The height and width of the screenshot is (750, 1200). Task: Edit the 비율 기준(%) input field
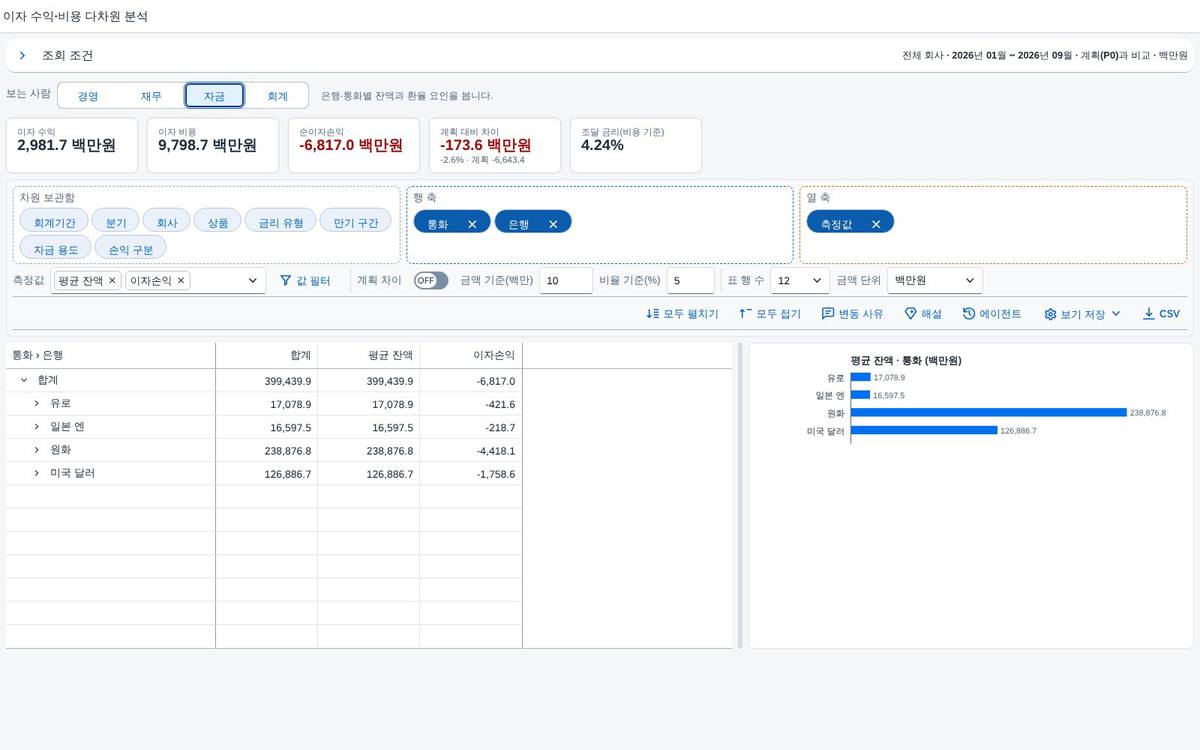692,281
